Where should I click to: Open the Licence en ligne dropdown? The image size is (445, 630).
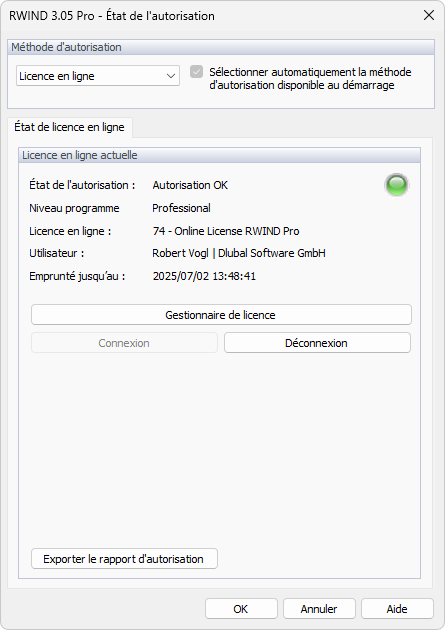[x=98, y=76]
